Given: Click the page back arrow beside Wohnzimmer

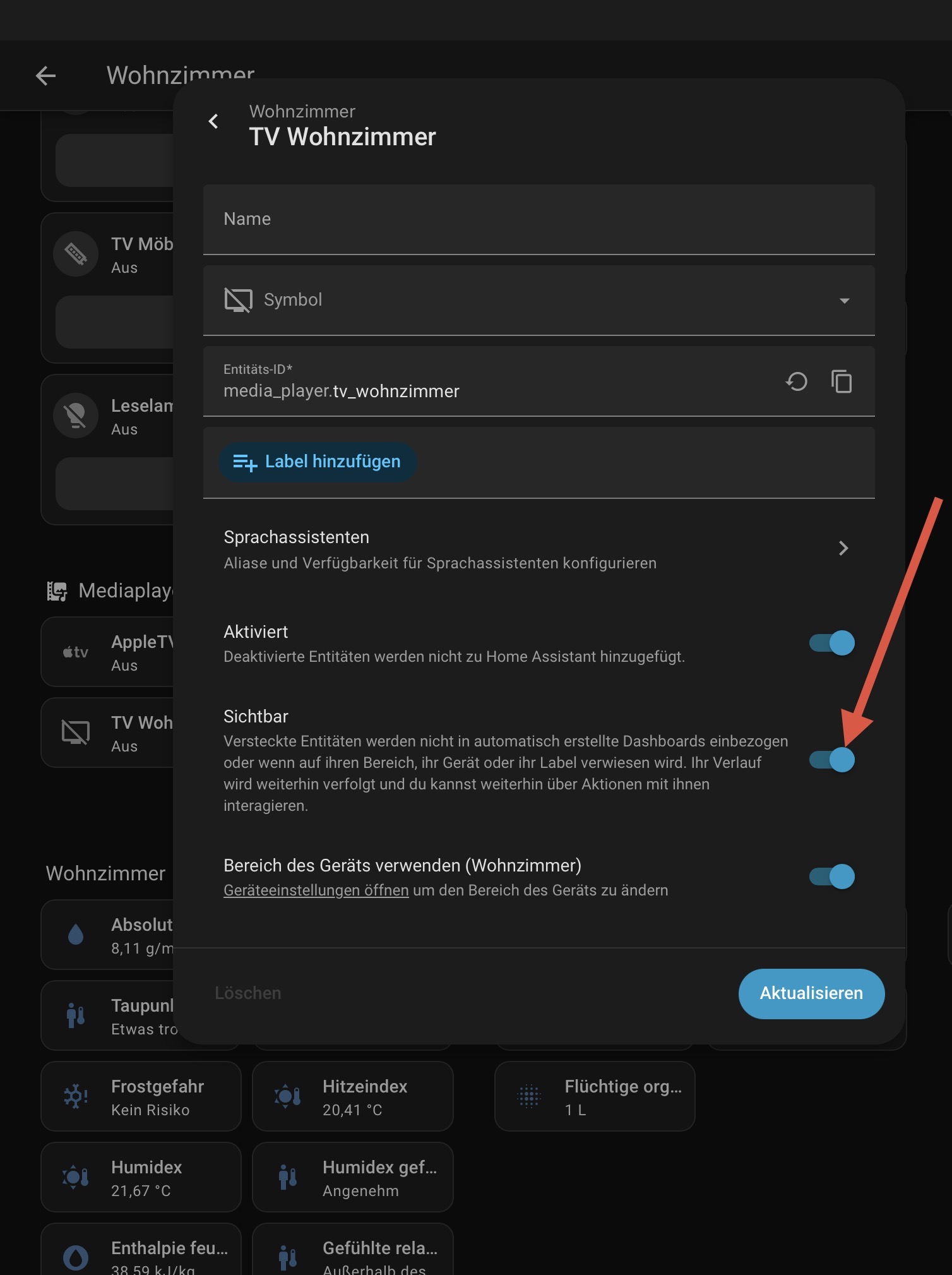Looking at the screenshot, I should [x=45, y=76].
